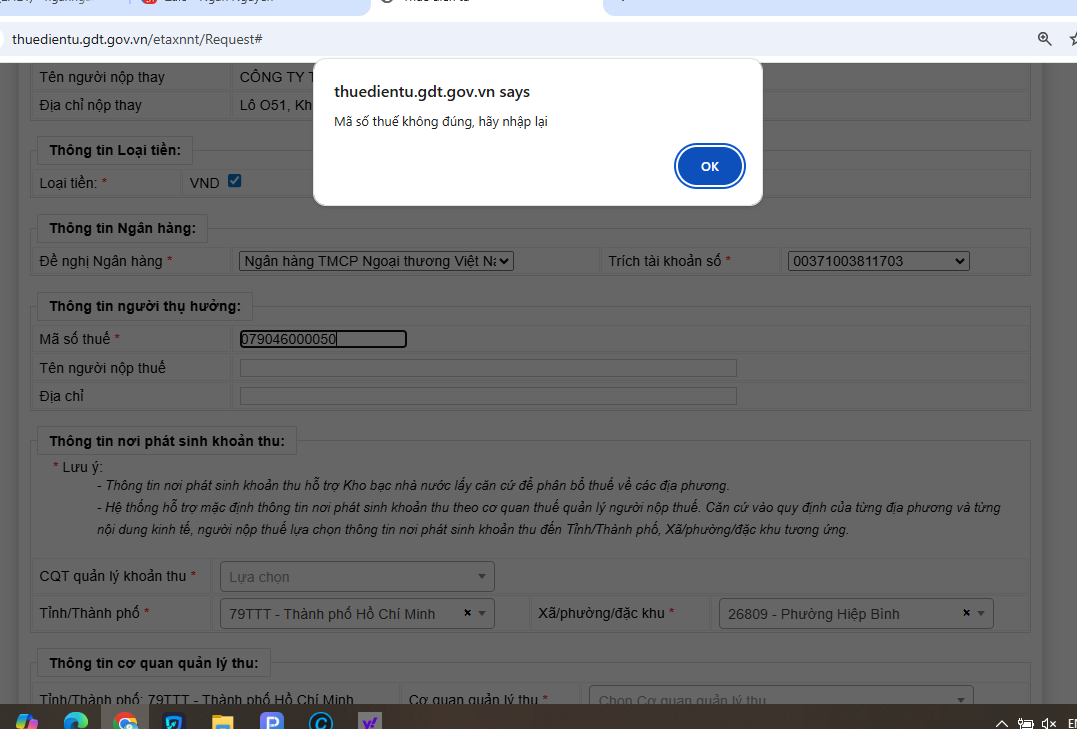Clear the Xã/phường/đặc khu selection with x
The height and width of the screenshot is (729, 1077).
966,613
